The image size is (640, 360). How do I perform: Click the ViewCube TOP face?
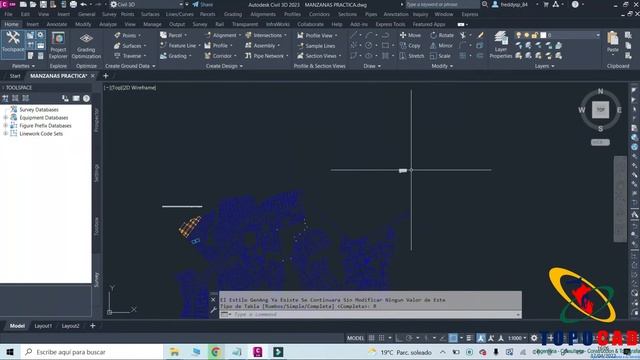pos(600,109)
